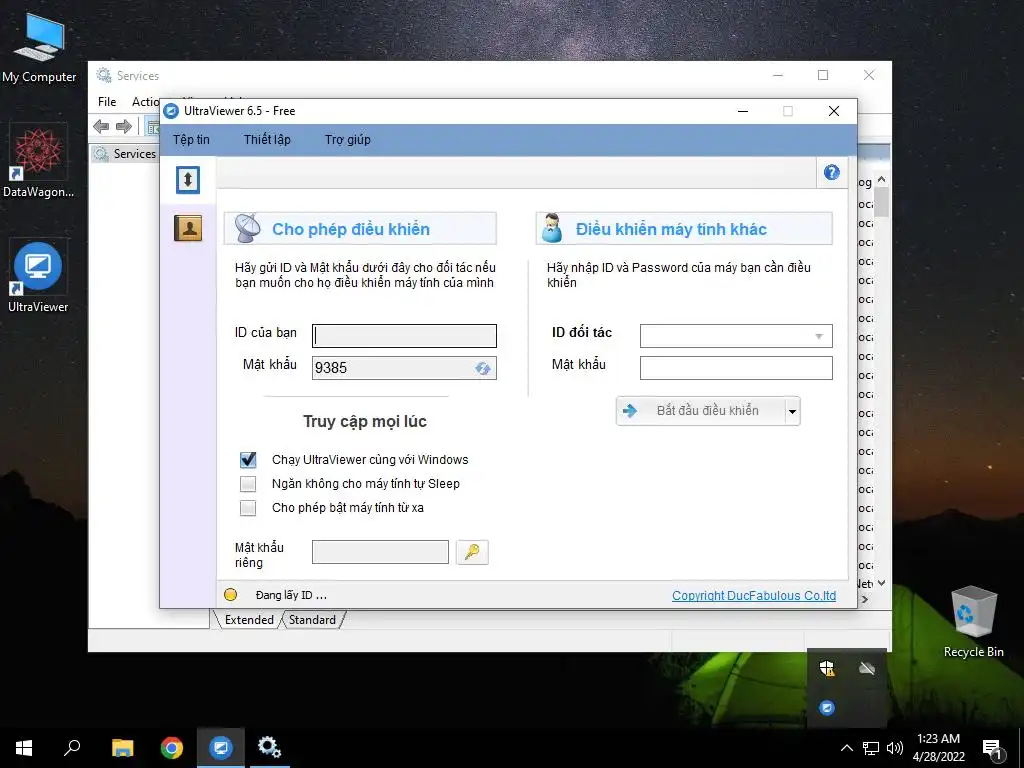This screenshot has width=1024, height=768.
Task: Open the Thiết lập menu
Action: click(x=267, y=140)
